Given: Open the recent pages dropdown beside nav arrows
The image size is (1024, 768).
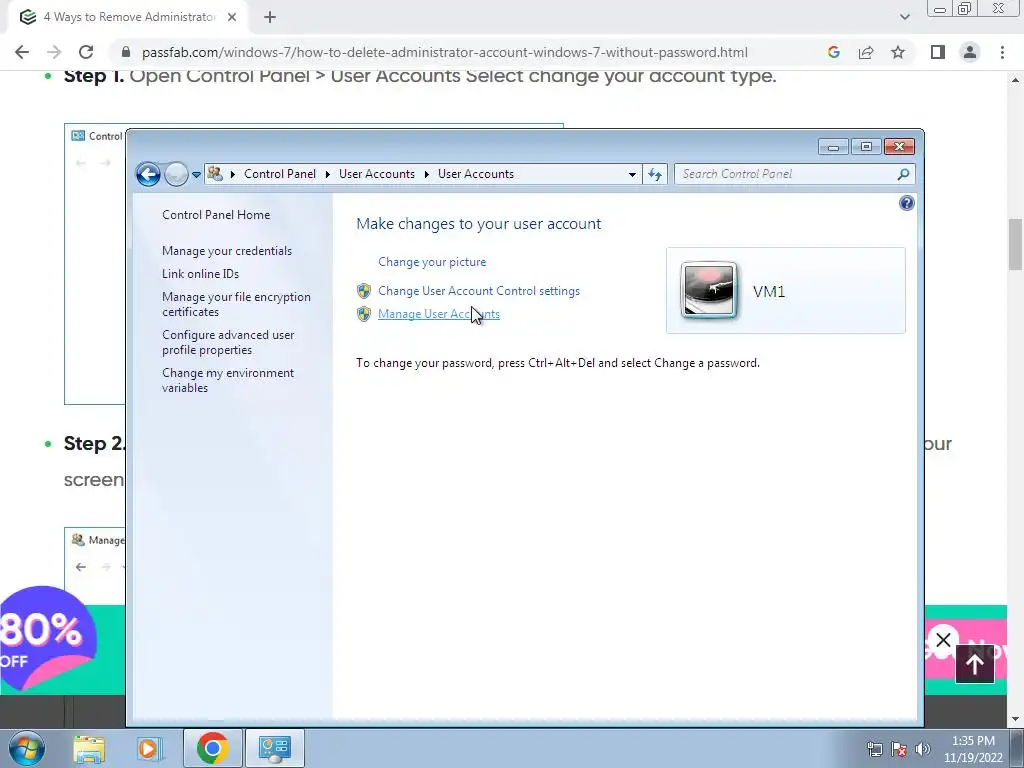Looking at the screenshot, I should tap(197, 175).
